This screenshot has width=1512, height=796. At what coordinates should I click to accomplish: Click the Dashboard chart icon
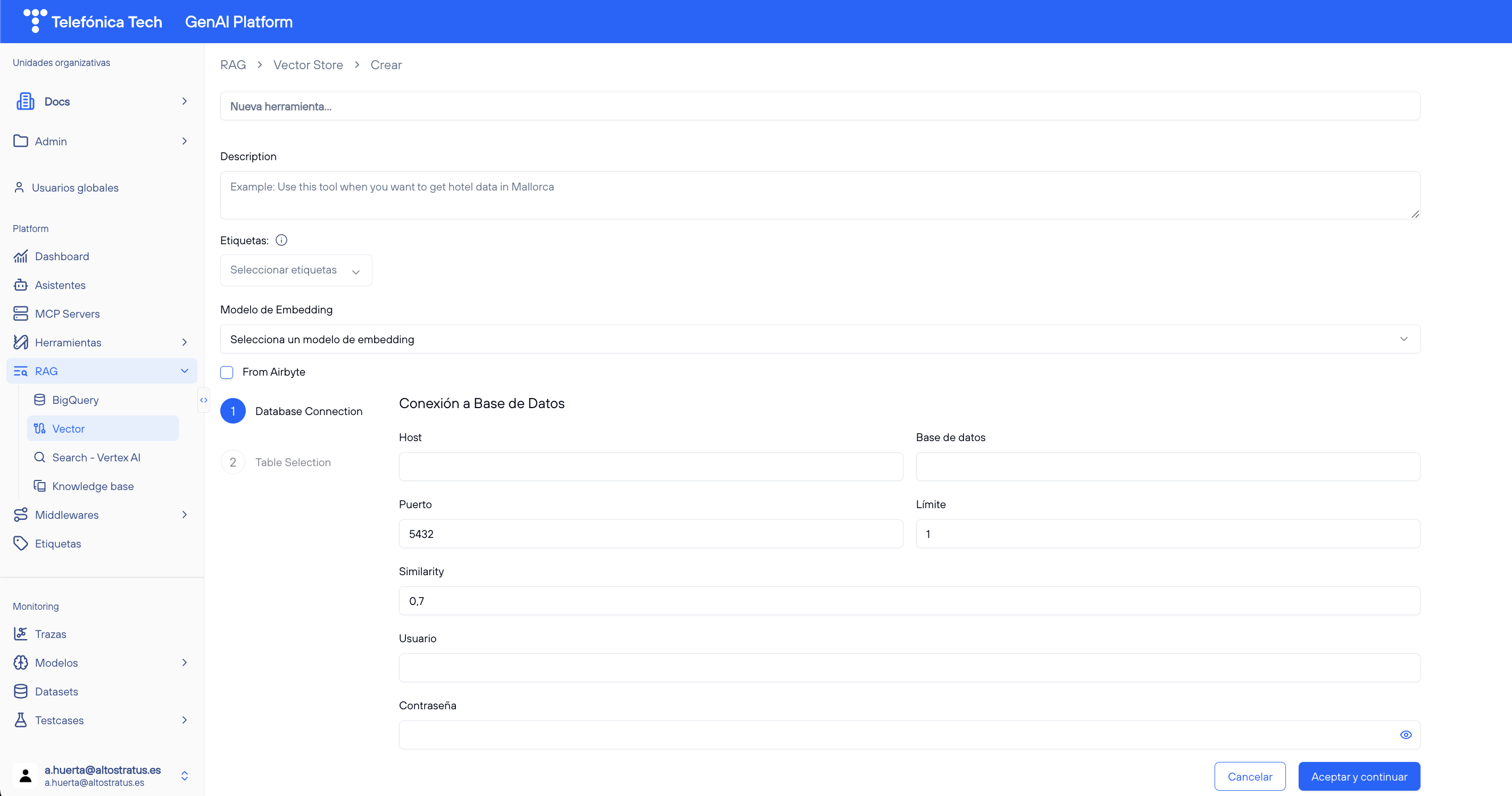click(x=21, y=256)
